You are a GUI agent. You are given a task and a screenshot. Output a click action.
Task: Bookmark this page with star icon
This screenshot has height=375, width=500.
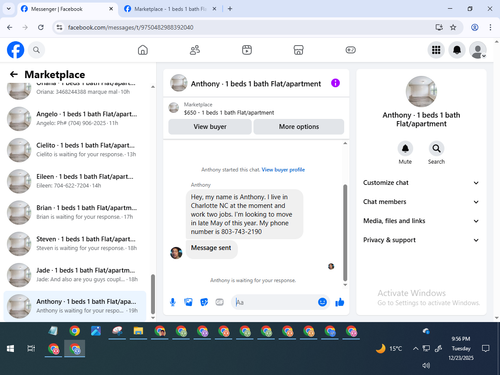click(x=453, y=27)
